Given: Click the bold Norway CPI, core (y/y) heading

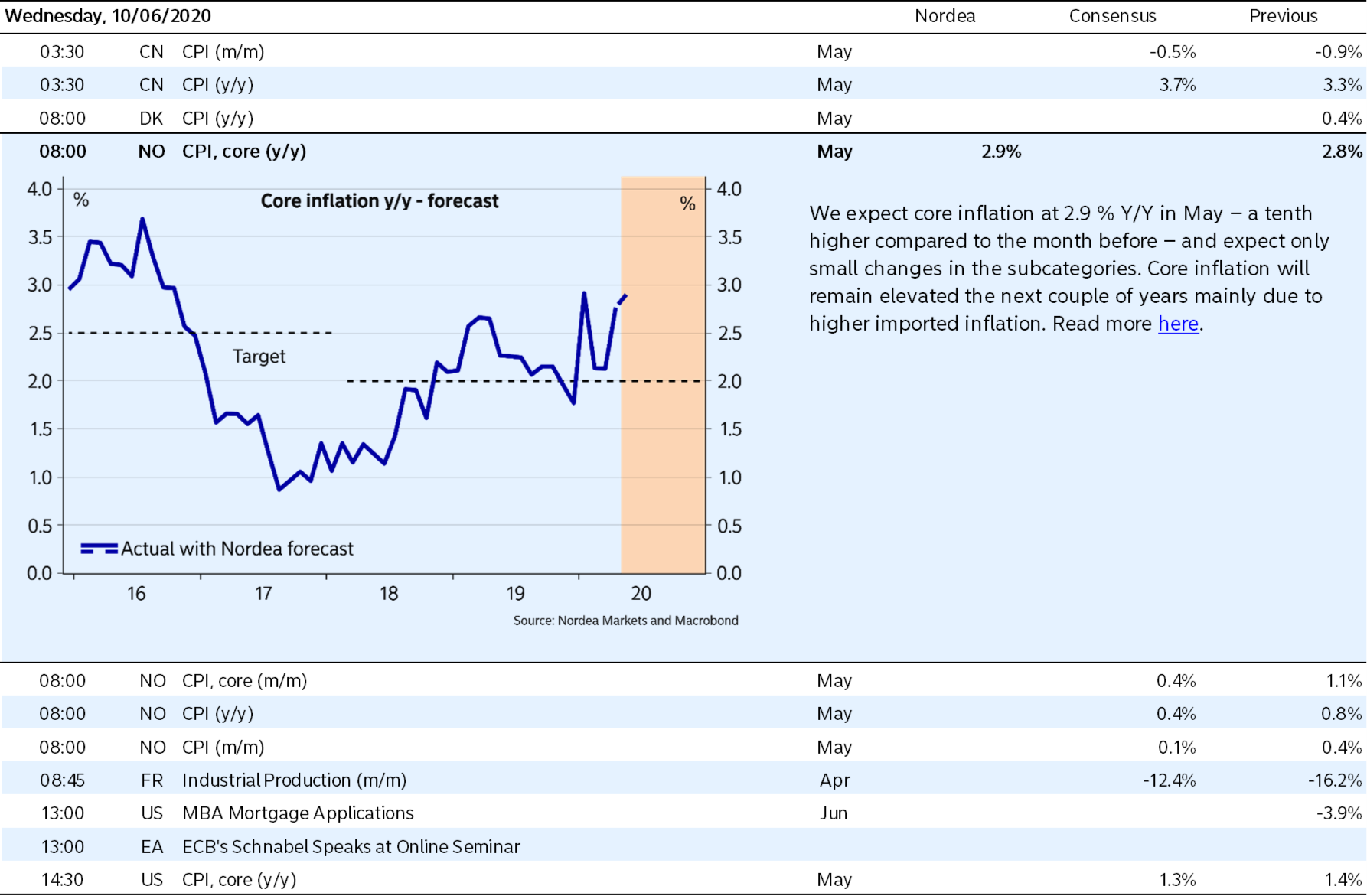Looking at the screenshot, I should point(243,152).
